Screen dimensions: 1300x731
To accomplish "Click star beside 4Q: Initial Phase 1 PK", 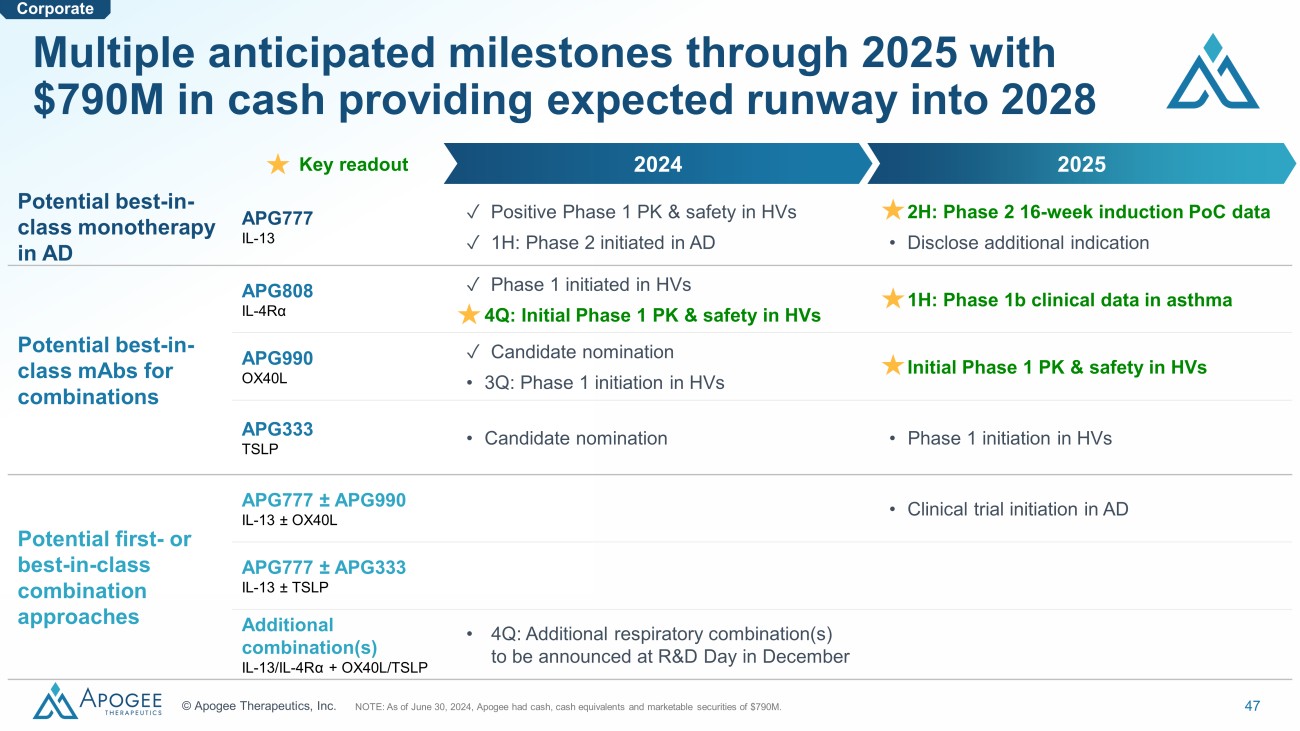I will [468, 315].
